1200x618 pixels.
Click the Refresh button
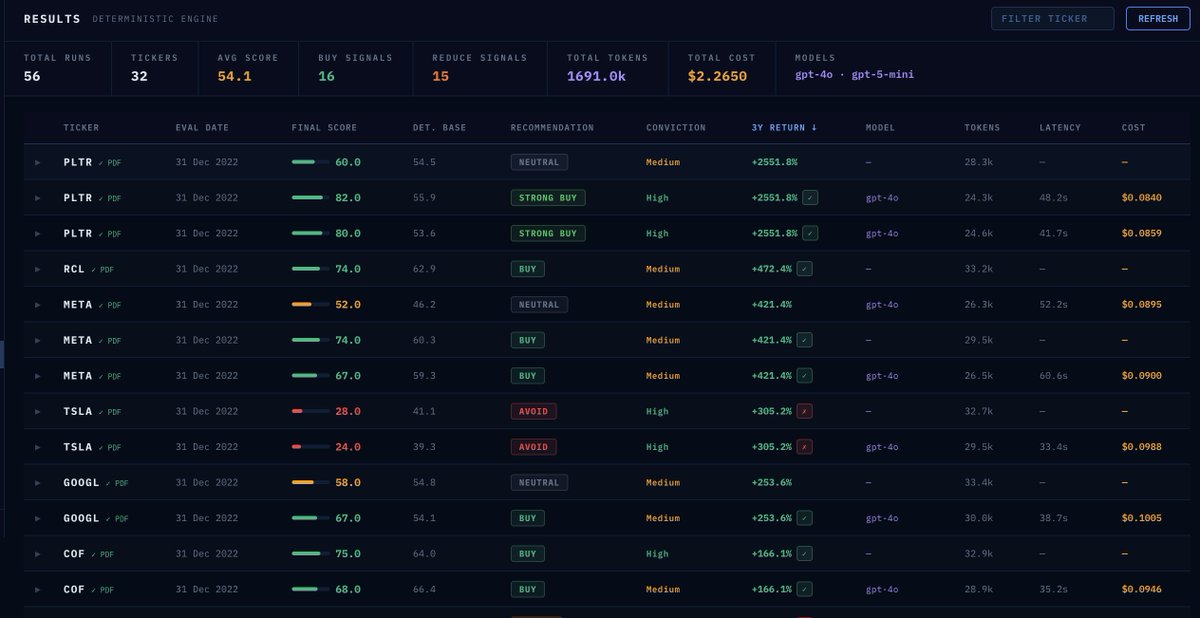(x=1158, y=18)
